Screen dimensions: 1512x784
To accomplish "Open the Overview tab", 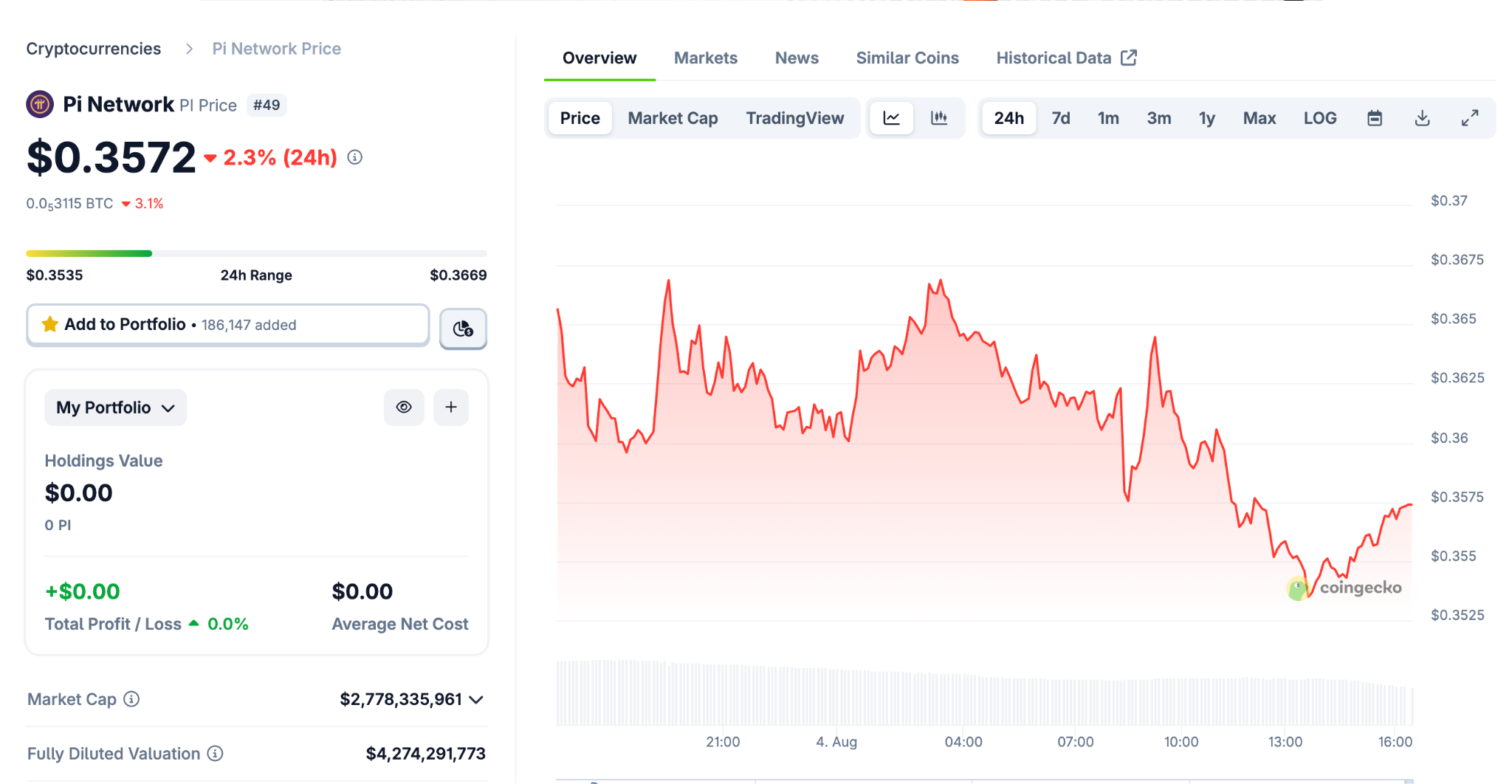I will [x=599, y=58].
